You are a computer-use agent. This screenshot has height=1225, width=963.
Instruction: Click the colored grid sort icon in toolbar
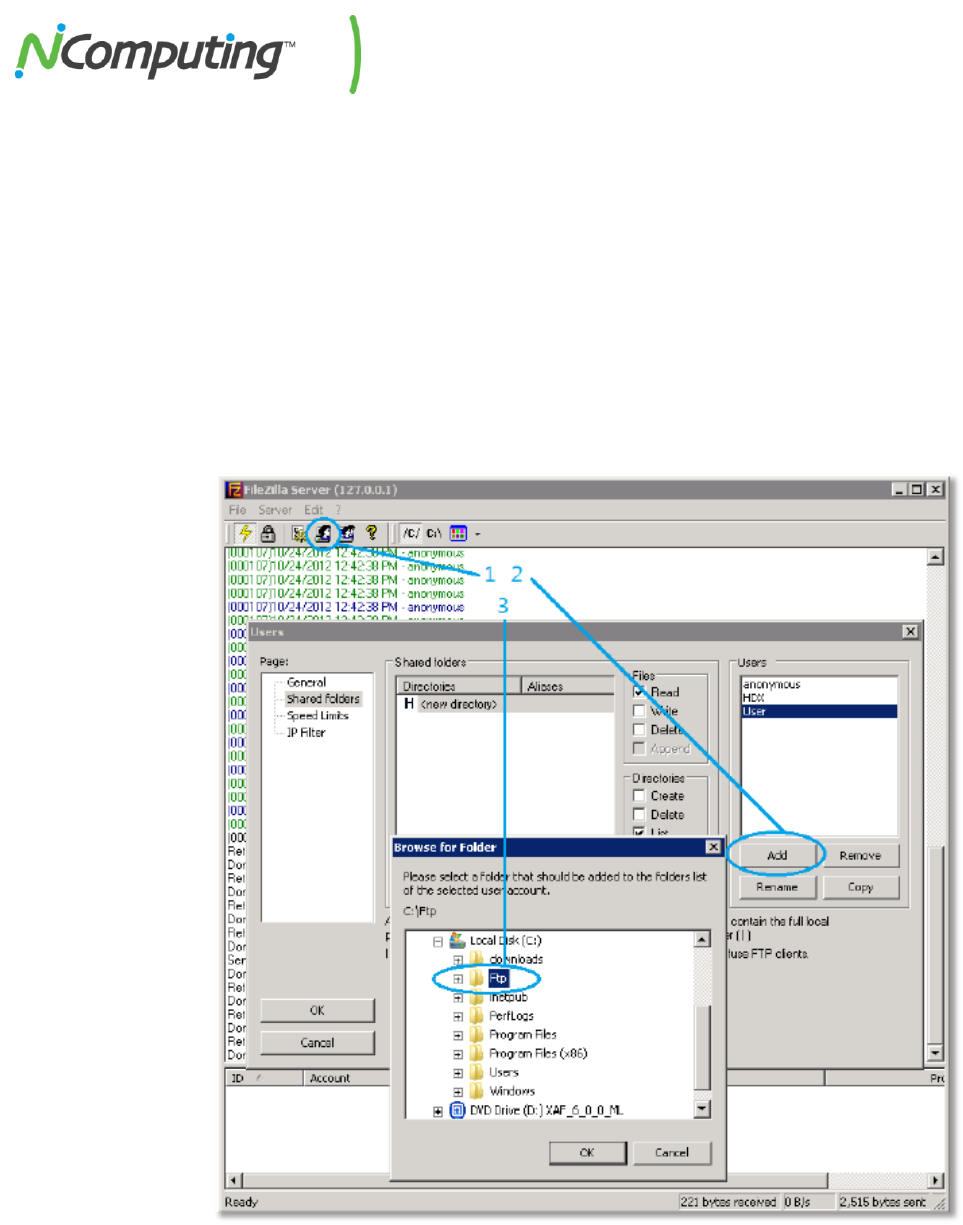(459, 534)
